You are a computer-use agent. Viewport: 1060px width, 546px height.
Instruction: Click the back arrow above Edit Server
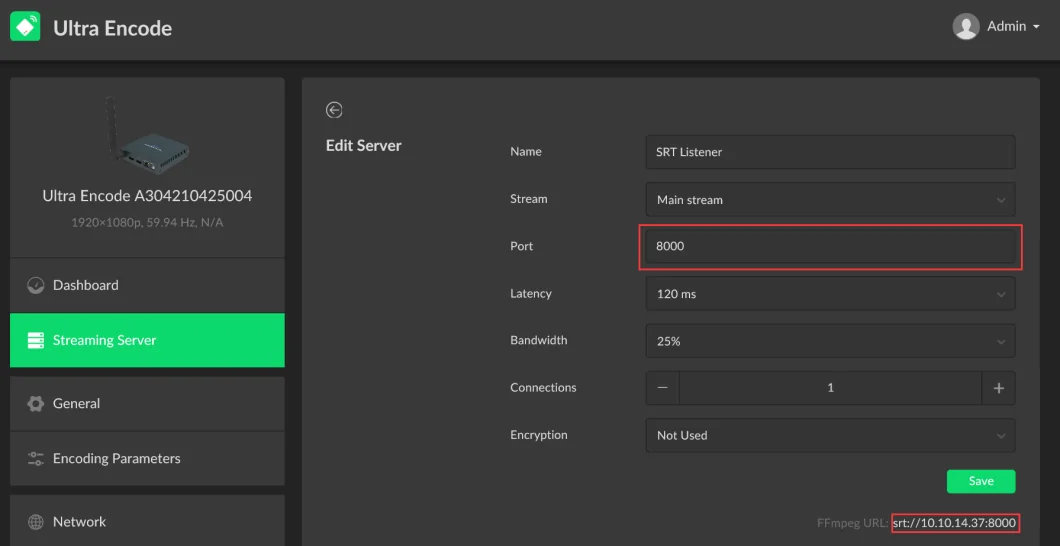coord(334,110)
